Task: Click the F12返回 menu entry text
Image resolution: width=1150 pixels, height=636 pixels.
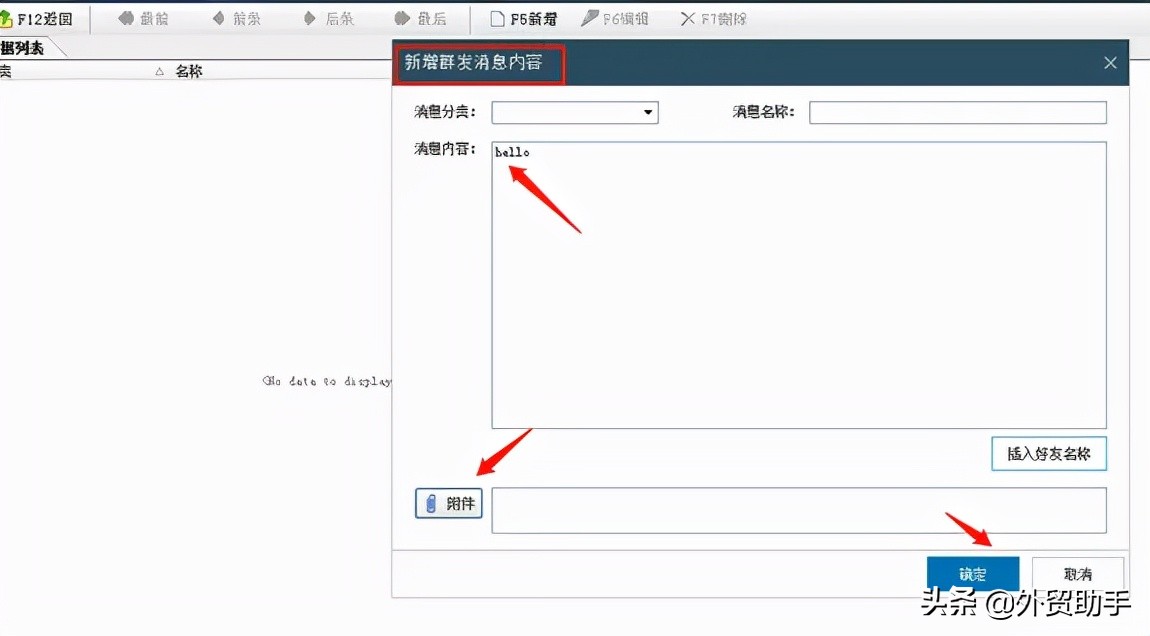Action: 40,18
